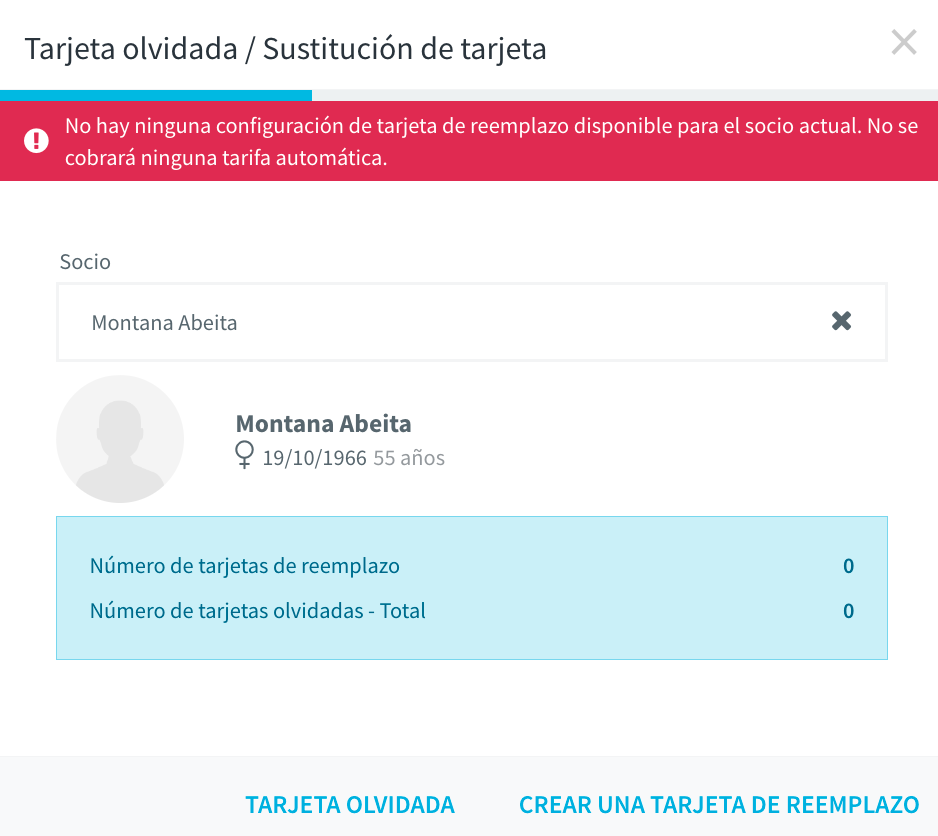Click the blue filled progress bar segment
Image resolution: width=938 pixels, height=836 pixels.
point(156,95)
